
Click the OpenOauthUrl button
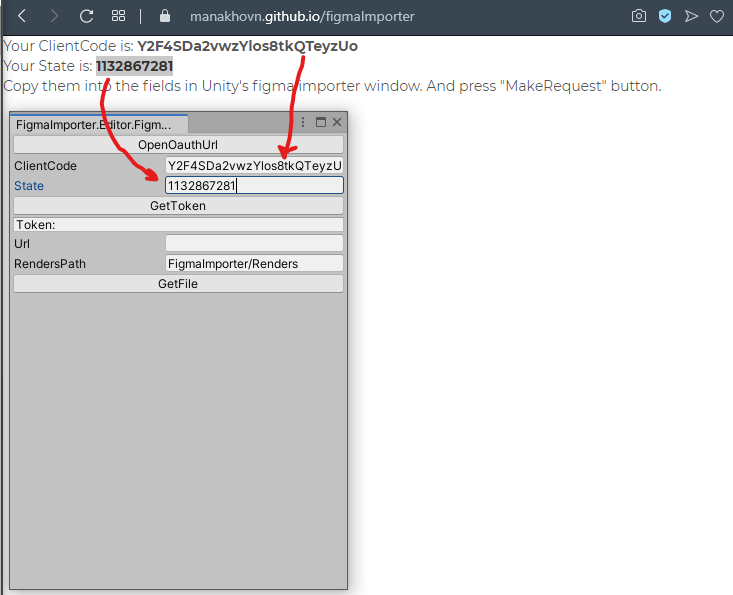(178, 144)
